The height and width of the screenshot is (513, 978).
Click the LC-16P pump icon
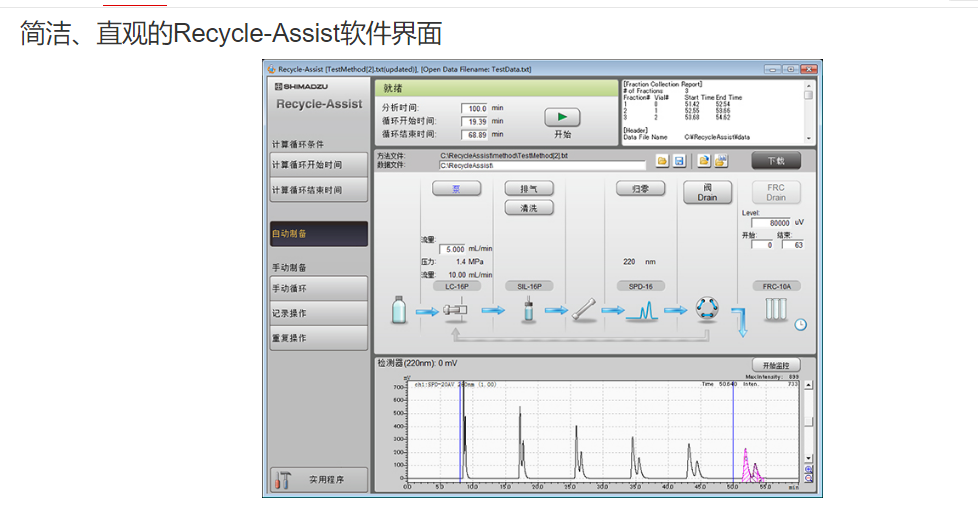(455, 310)
